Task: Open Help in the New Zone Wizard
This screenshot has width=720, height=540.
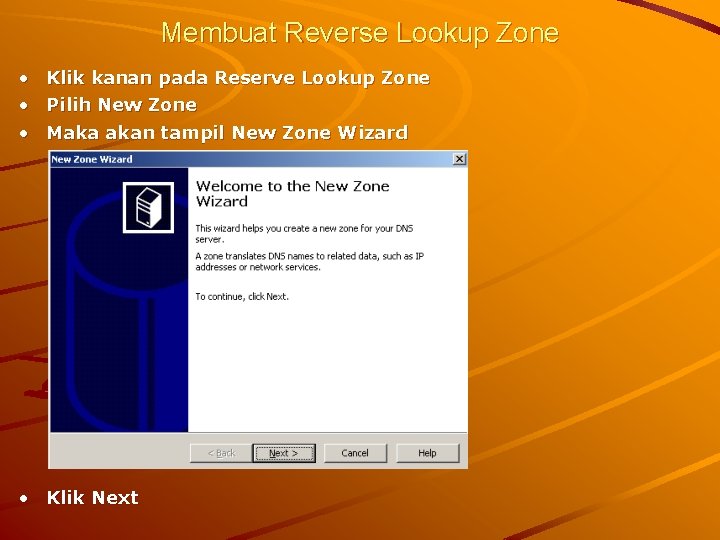Action: 427,453
